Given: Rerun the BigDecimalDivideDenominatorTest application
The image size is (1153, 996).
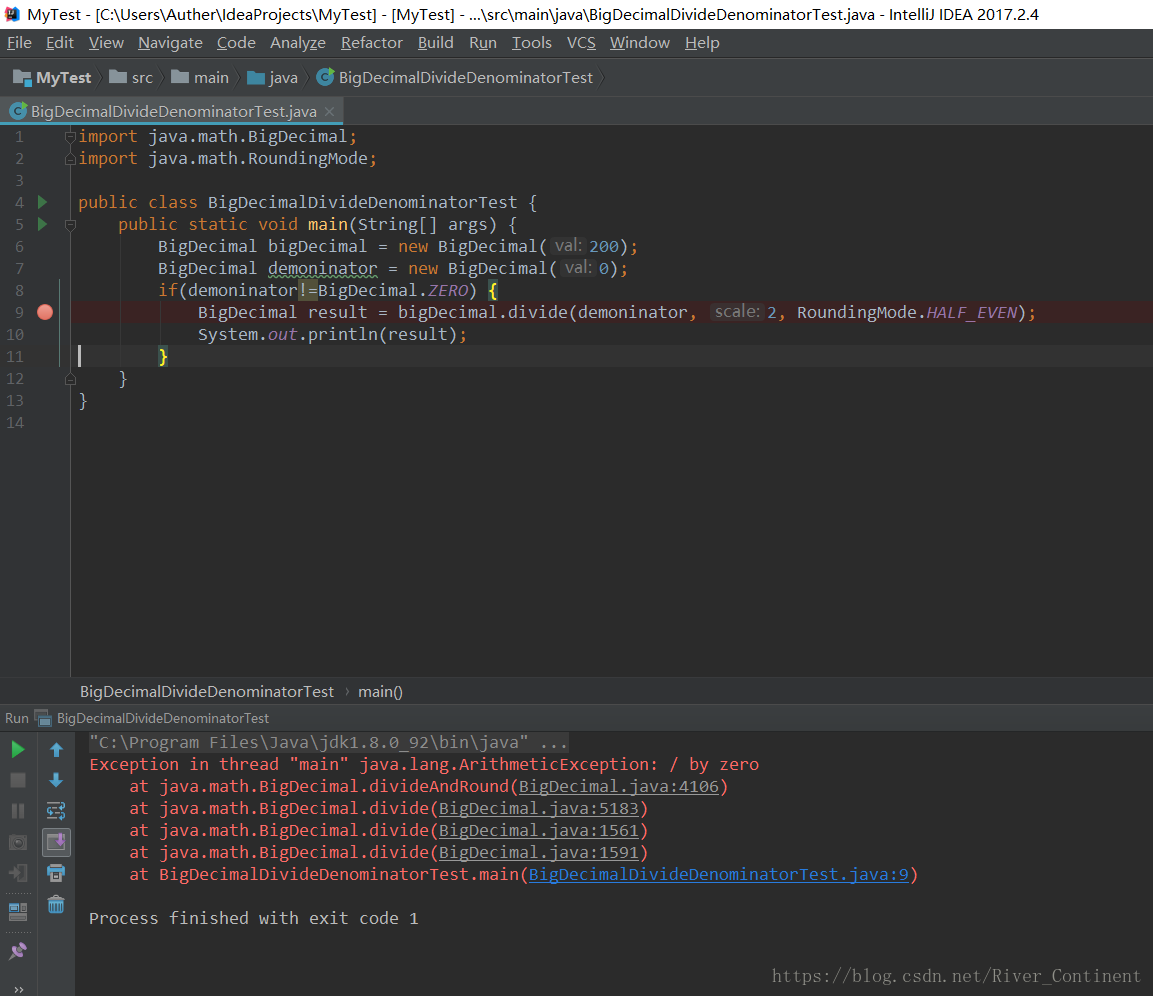Looking at the screenshot, I should pos(17,750).
